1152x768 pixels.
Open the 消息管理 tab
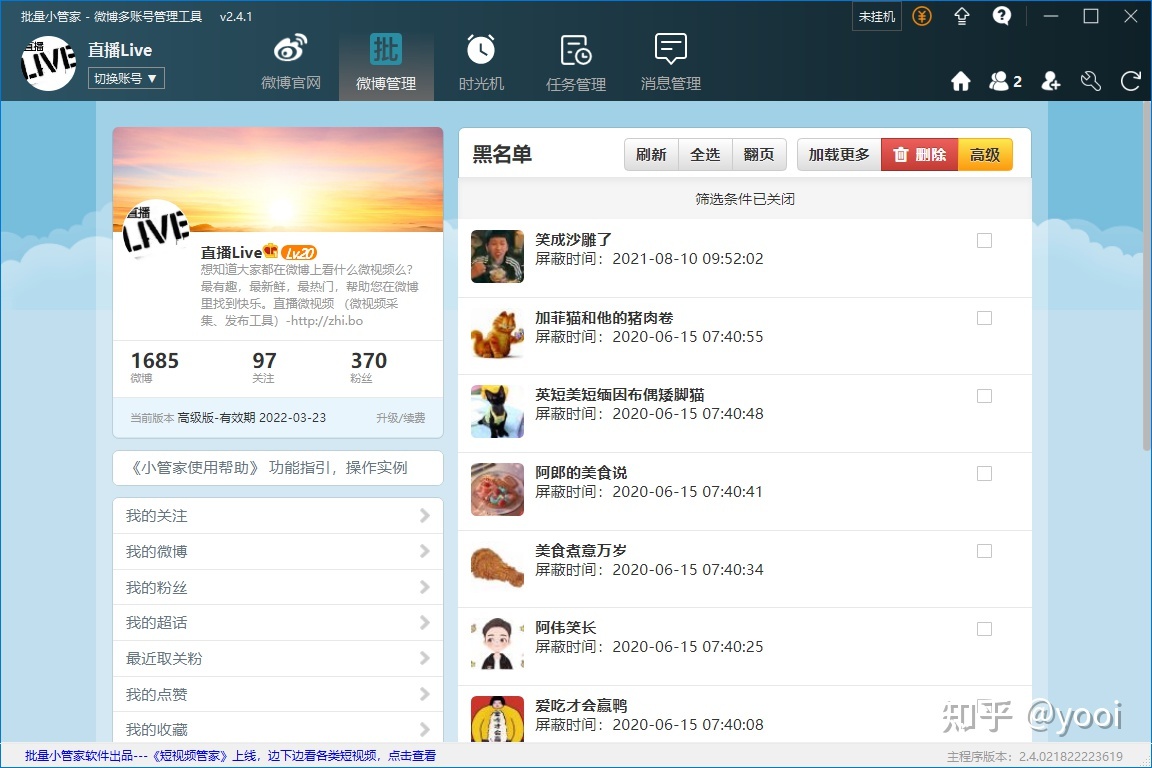coord(671,62)
